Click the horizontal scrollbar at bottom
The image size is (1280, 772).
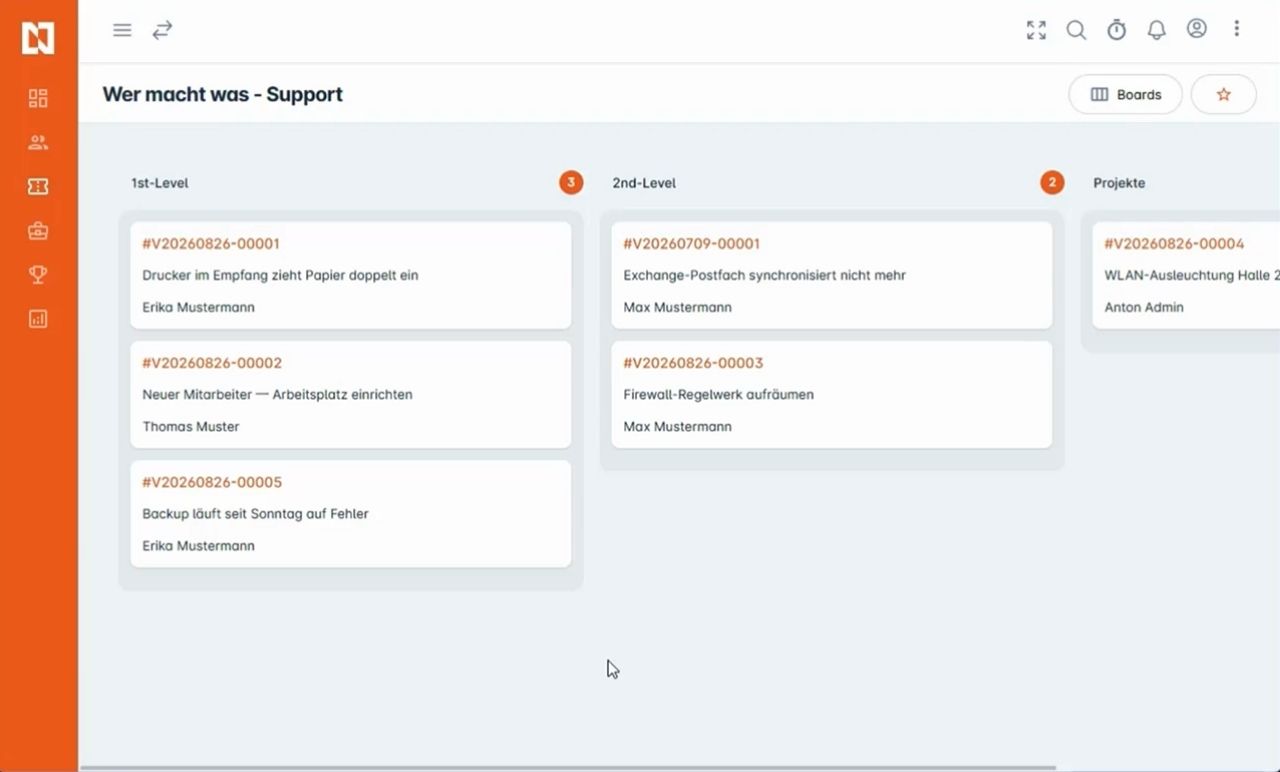568,768
